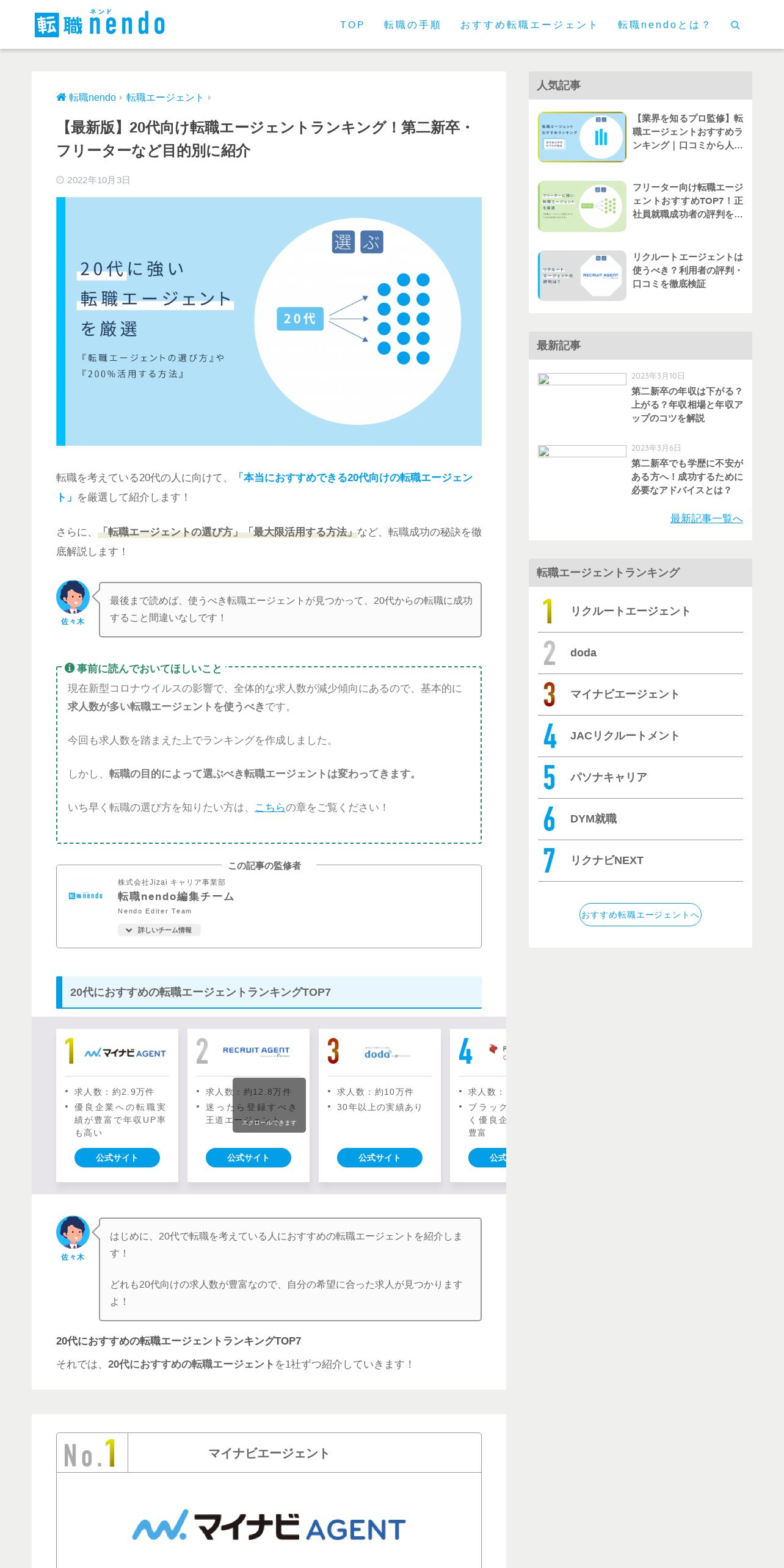Screen dimensions: 784x1568
Task: Open article 第二新卒の年収は下がる？
Action: pyautogui.click(x=687, y=404)
